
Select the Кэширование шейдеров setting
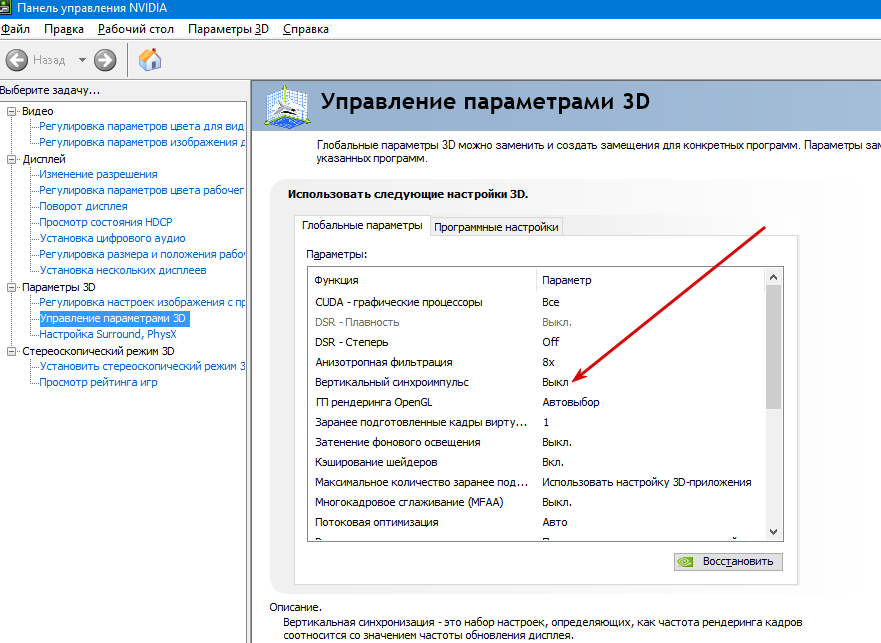click(536, 463)
